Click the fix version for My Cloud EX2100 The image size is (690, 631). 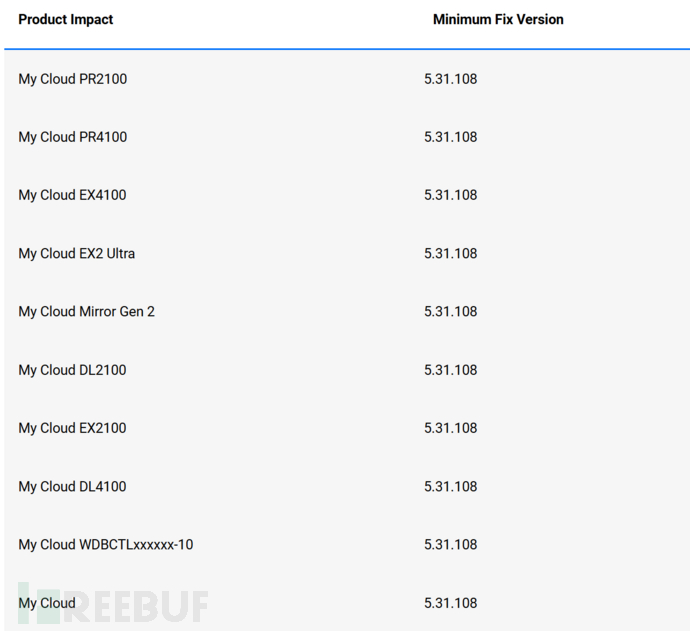click(x=450, y=428)
